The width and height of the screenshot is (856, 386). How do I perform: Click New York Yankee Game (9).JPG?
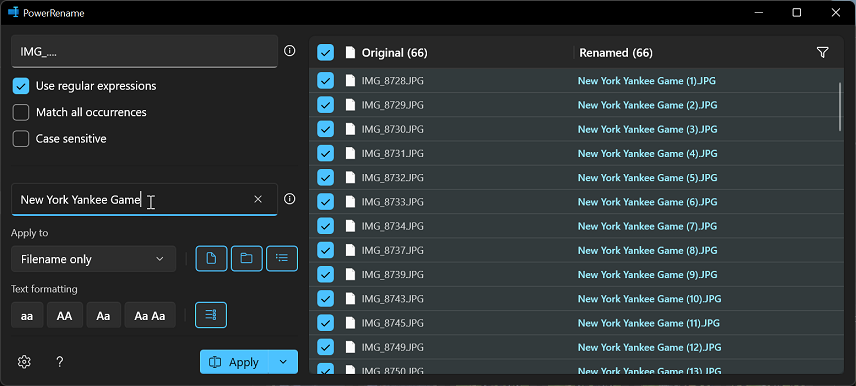647,275
